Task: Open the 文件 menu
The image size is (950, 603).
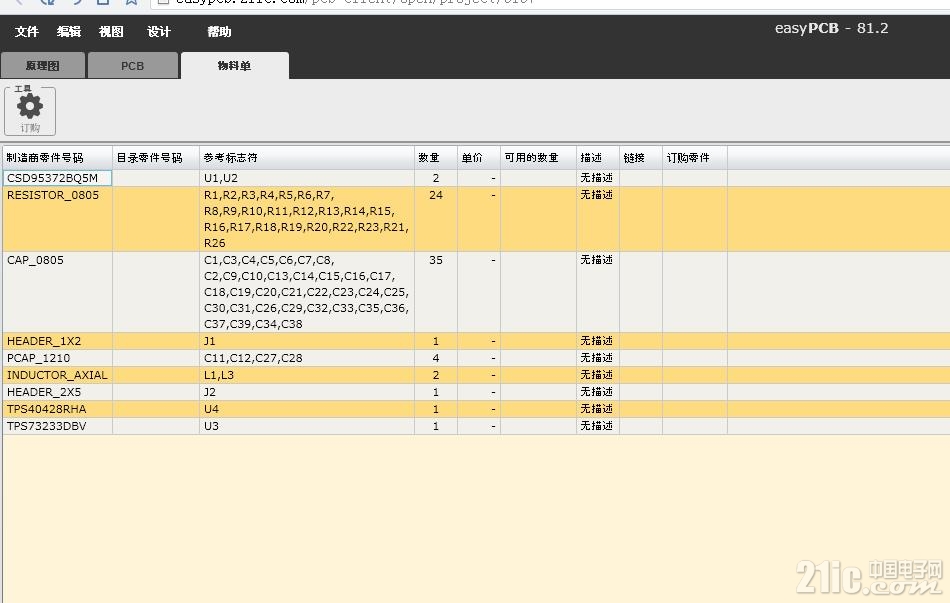Action: pos(27,32)
